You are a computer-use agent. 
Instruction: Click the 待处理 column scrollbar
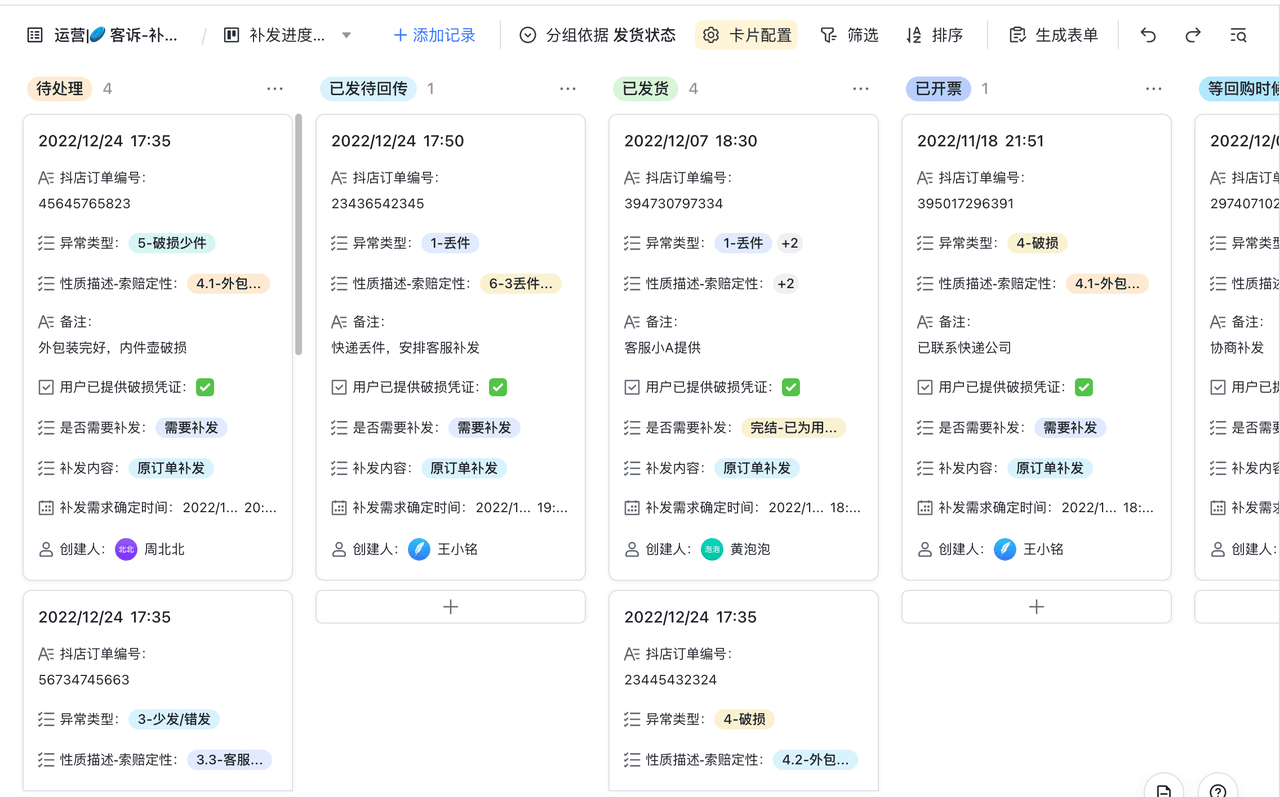coord(298,235)
